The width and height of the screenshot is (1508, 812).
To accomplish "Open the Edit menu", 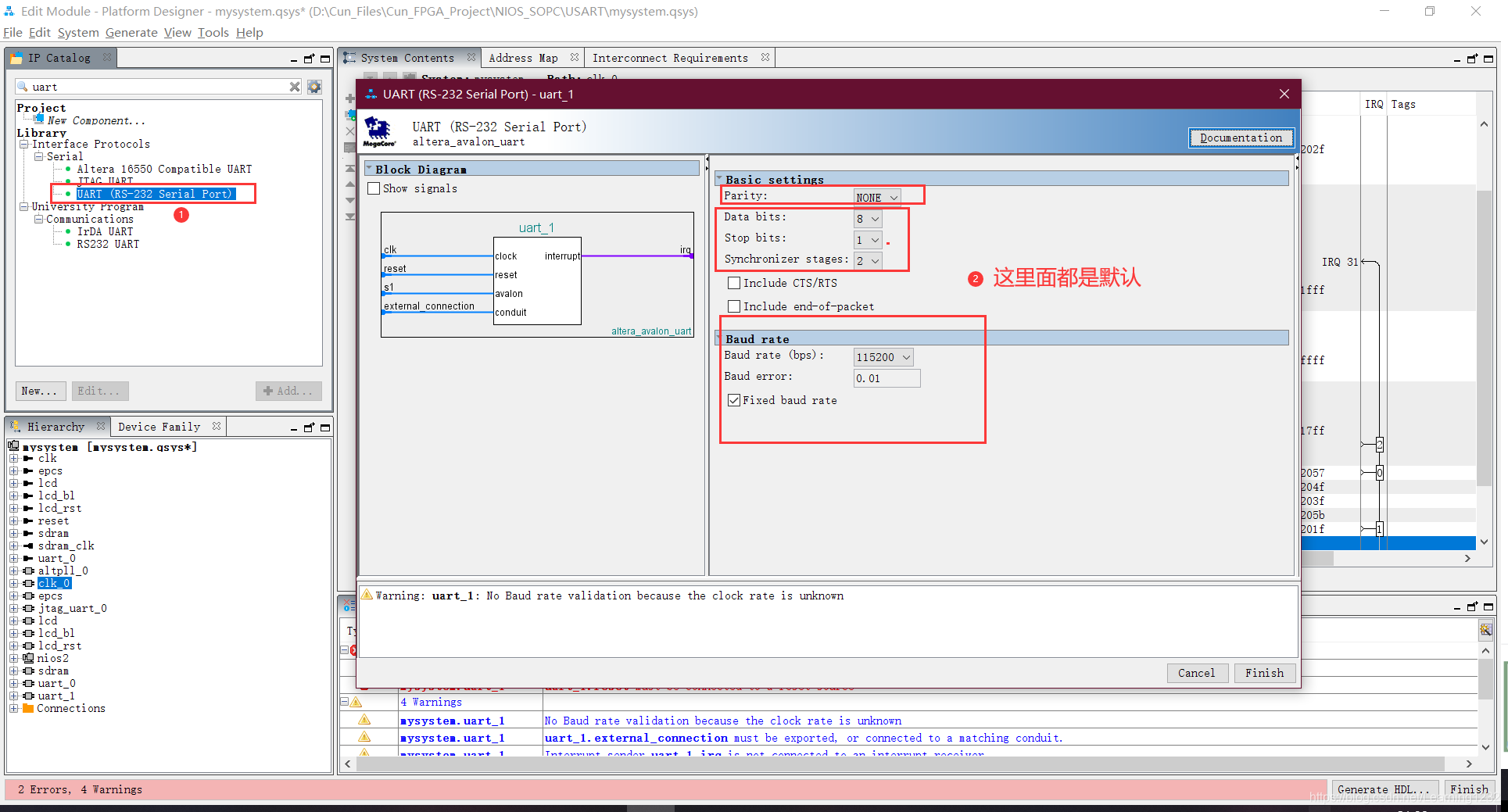I will click(39, 33).
